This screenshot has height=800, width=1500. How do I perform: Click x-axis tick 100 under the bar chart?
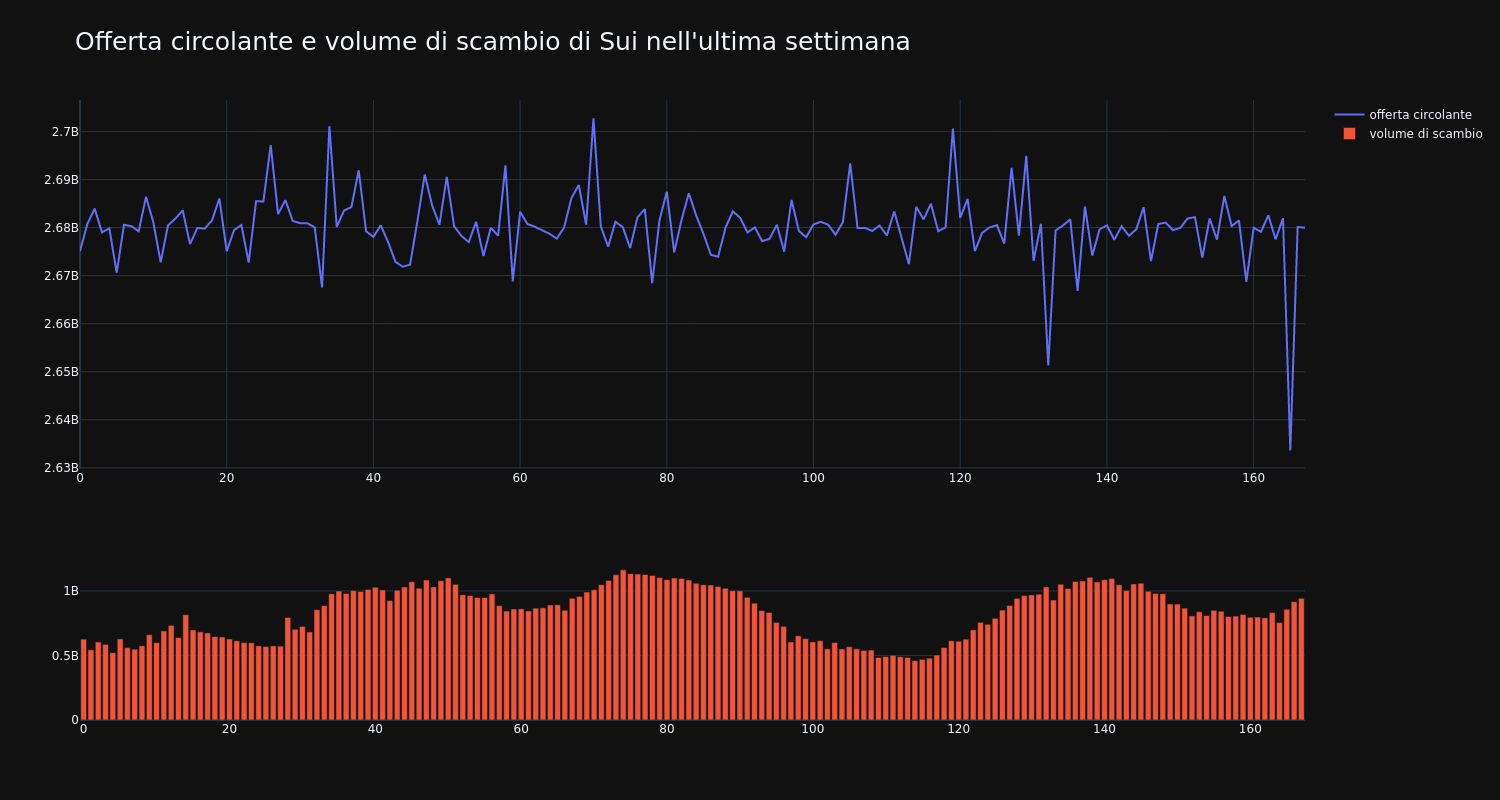point(813,730)
